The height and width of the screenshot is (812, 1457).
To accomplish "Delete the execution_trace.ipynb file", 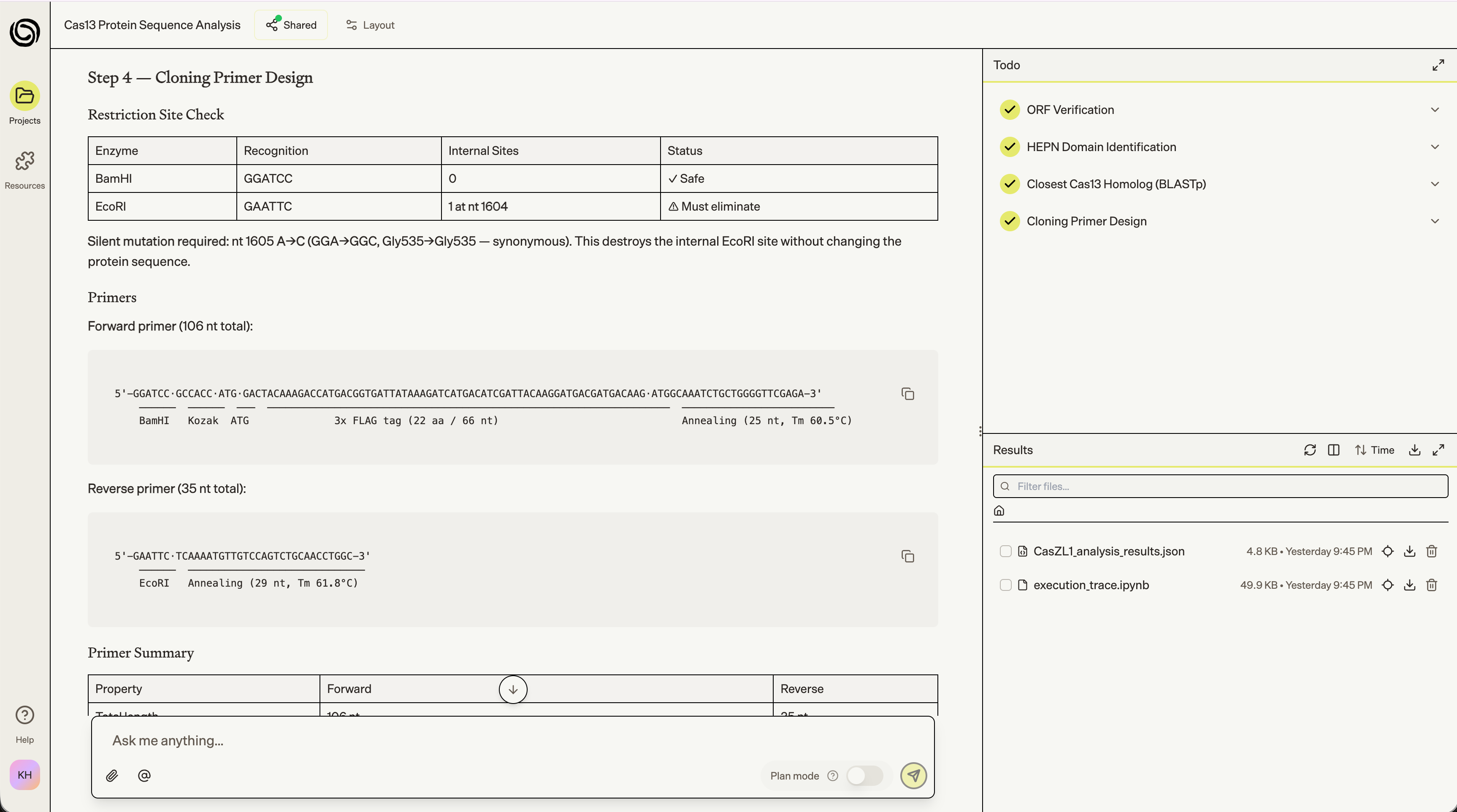I will click(x=1432, y=585).
